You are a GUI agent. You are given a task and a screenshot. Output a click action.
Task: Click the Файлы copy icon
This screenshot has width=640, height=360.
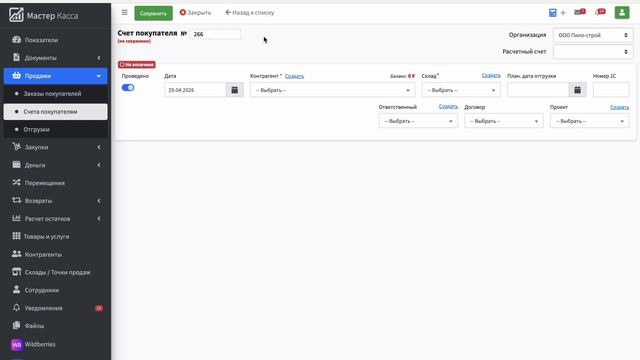point(16,325)
